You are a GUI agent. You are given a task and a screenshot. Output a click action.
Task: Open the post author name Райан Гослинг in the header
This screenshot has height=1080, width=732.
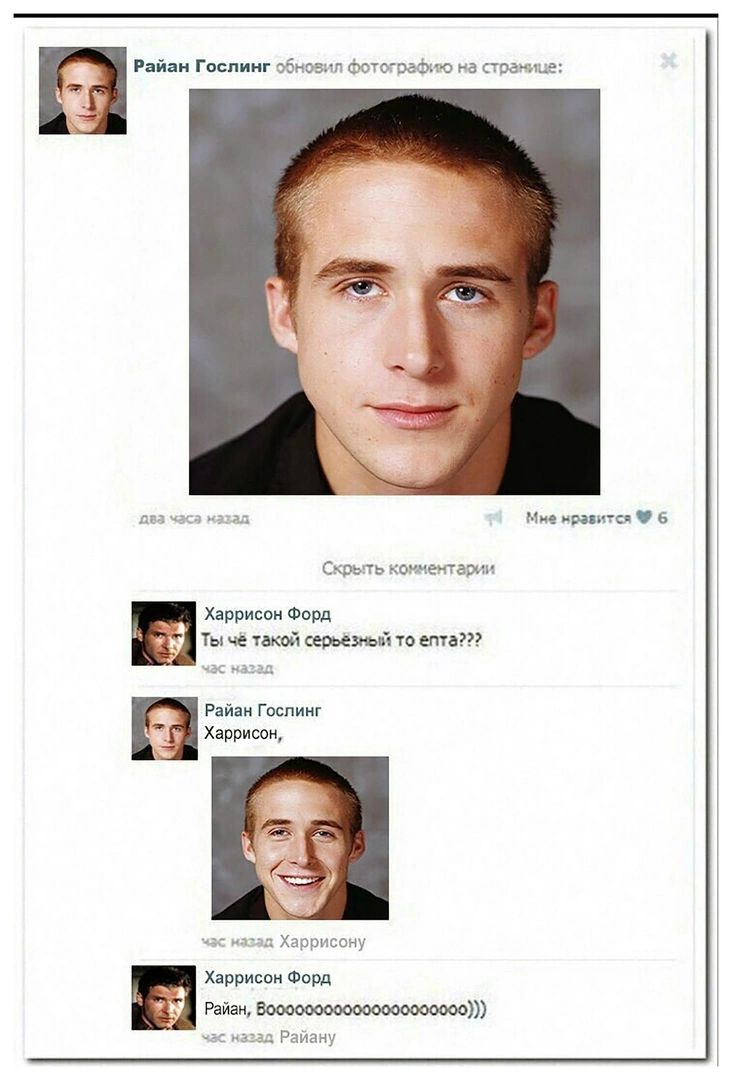(202, 66)
